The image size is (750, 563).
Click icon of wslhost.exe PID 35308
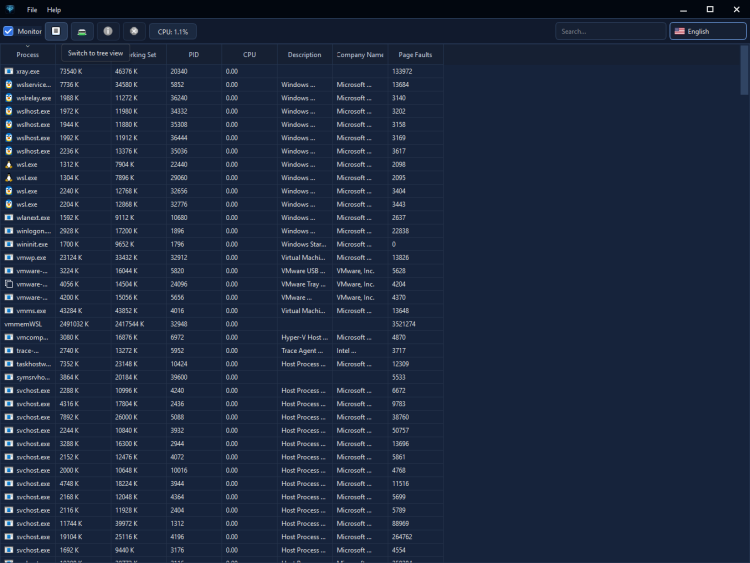(x=9, y=124)
